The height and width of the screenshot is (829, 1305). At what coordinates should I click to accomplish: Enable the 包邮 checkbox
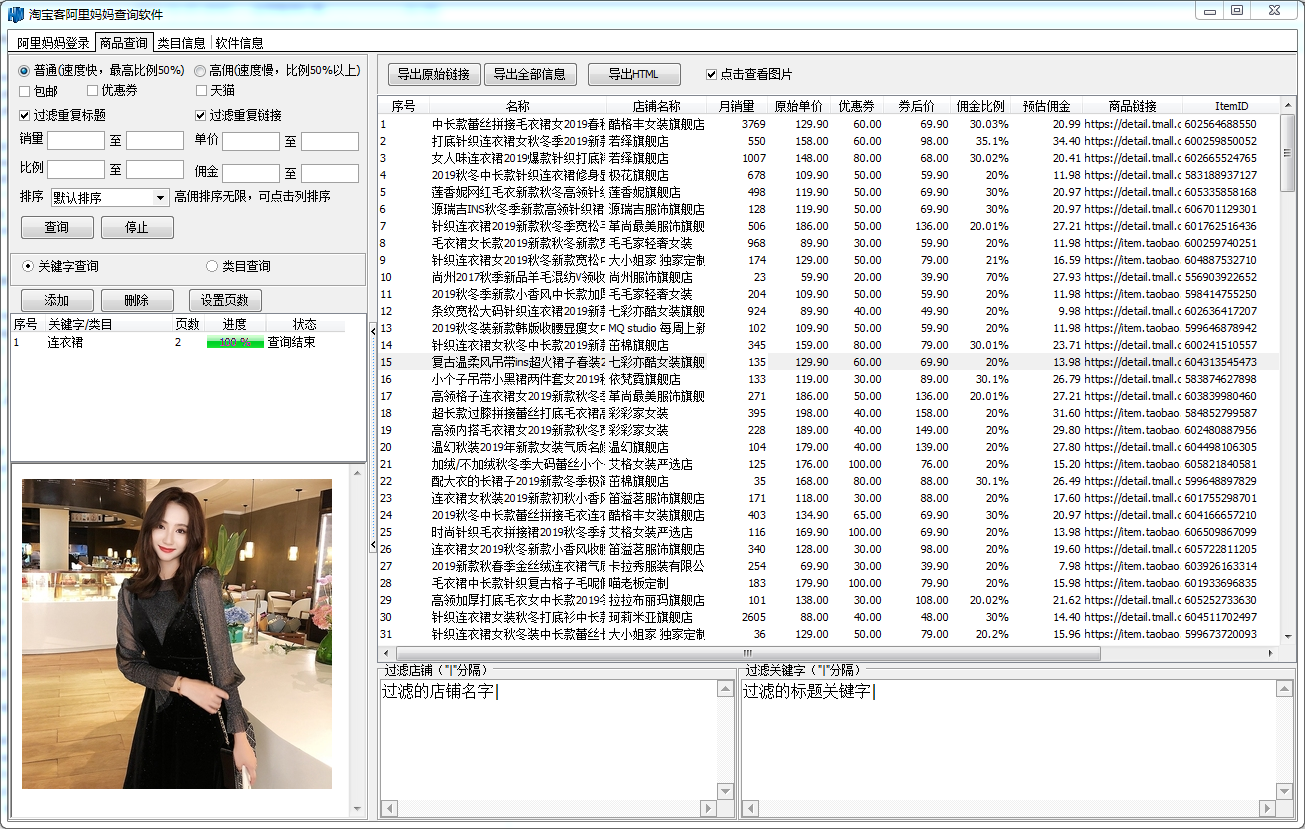point(25,91)
